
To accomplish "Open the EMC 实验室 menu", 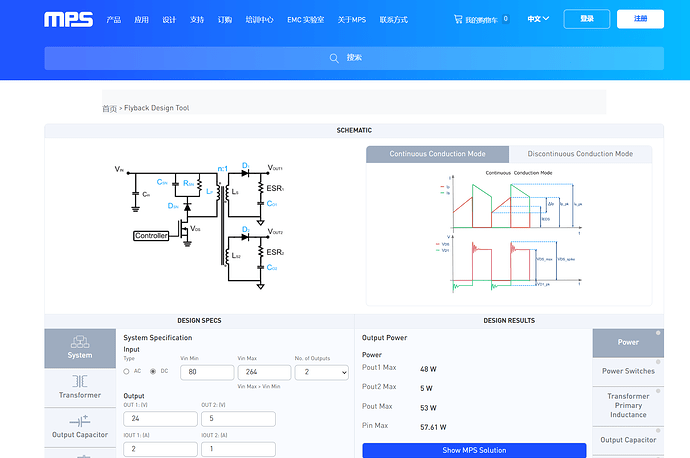I will 305,20.
